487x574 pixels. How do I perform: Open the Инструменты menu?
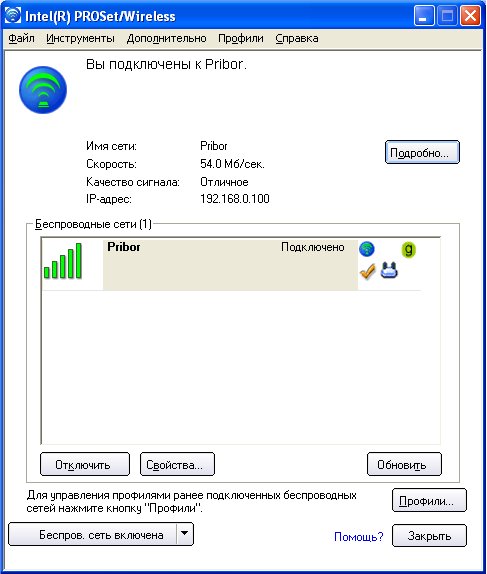[80, 38]
